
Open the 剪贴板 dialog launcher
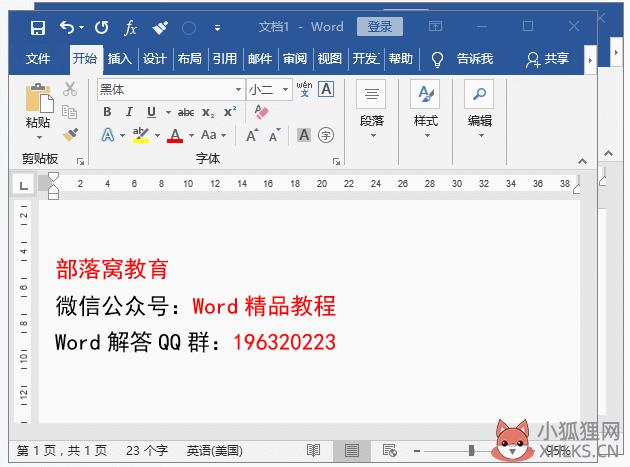[x=80, y=161]
